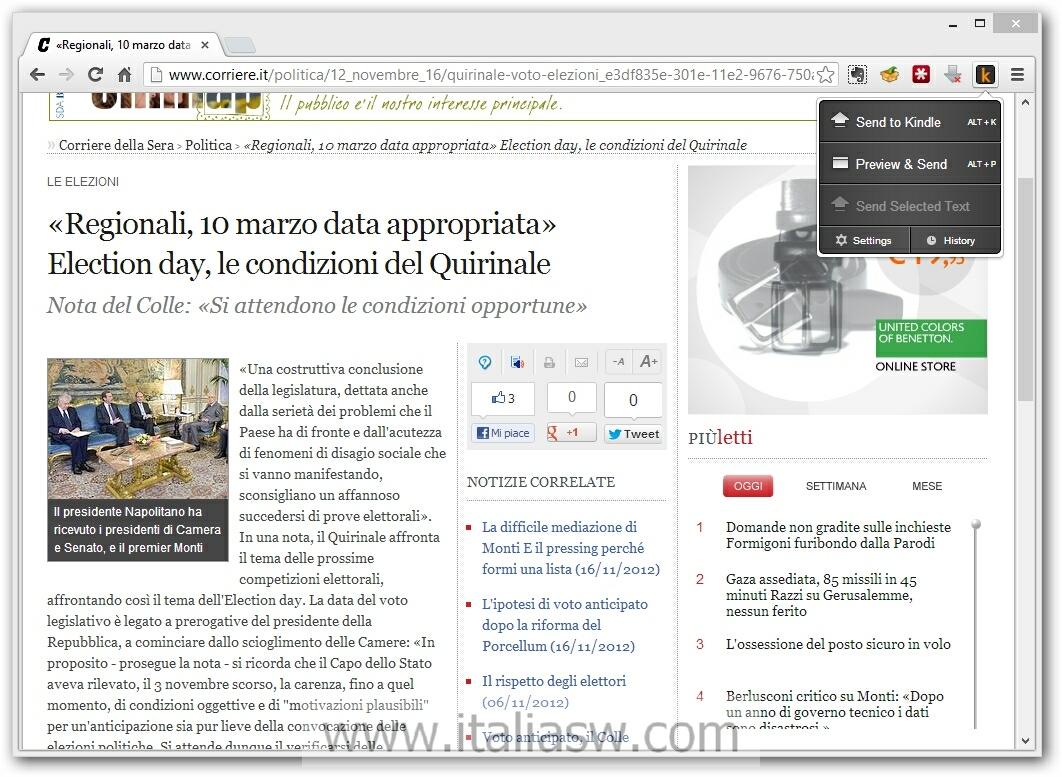Click the listen audio icon in article tools

pyautogui.click(x=517, y=362)
